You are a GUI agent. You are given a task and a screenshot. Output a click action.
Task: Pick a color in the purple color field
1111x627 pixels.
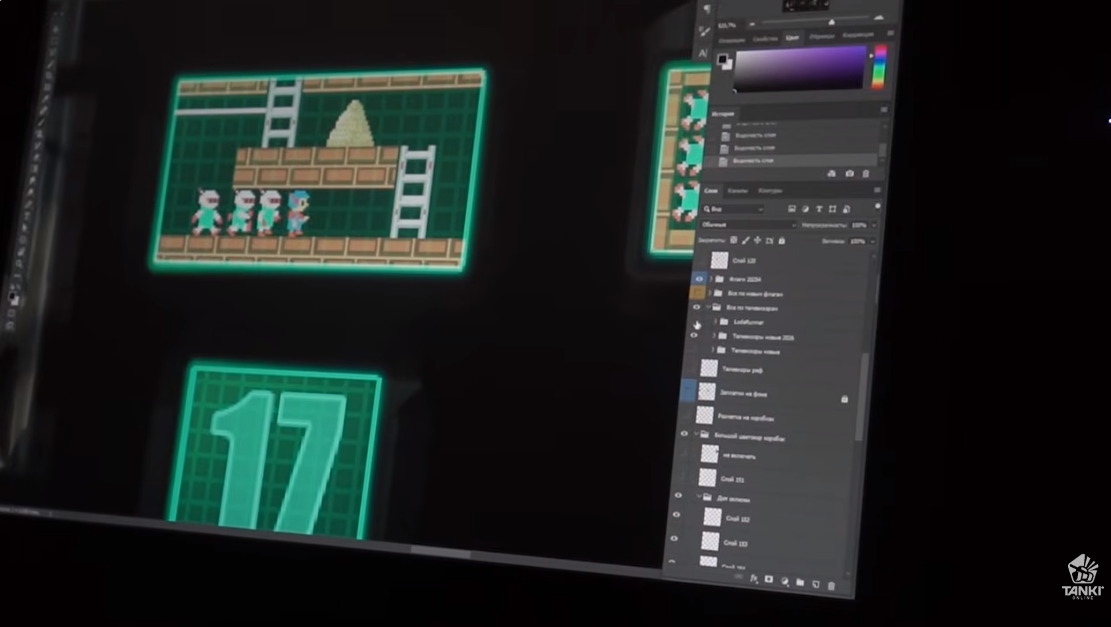pos(799,69)
